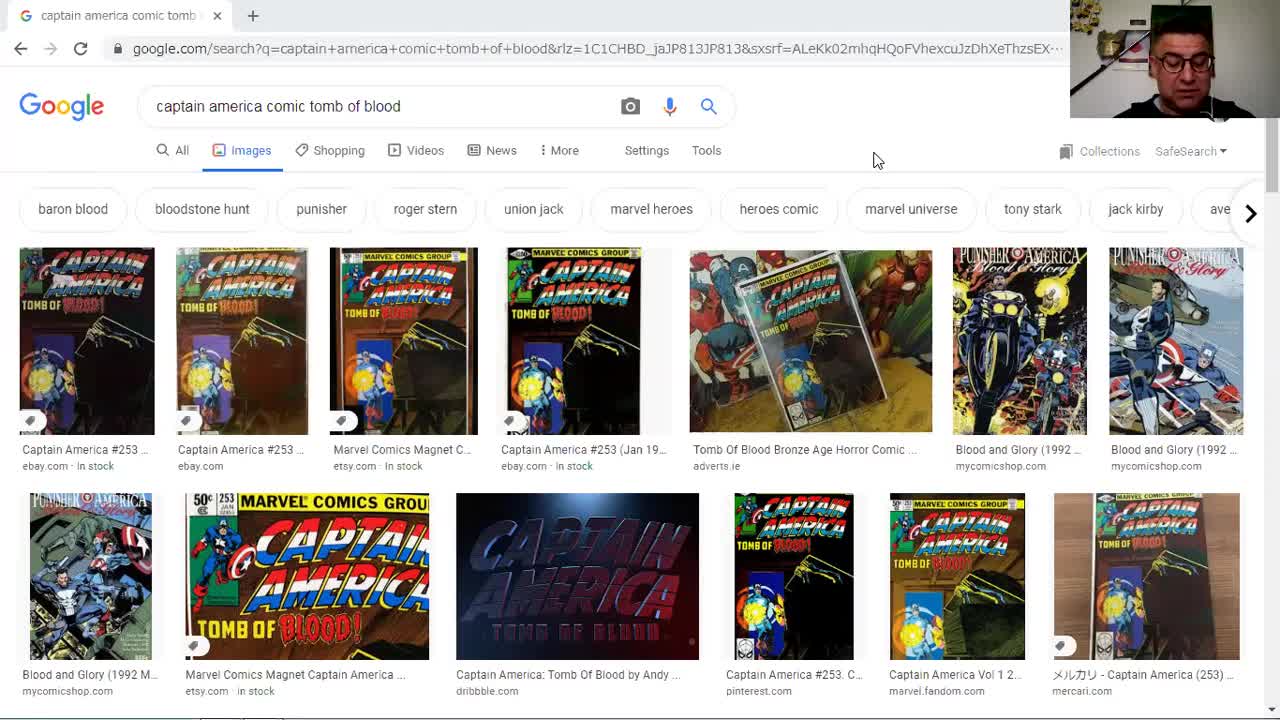Open the Captain America #253 (Jan 19... image
This screenshot has height=720, width=1280.
pos(574,341)
